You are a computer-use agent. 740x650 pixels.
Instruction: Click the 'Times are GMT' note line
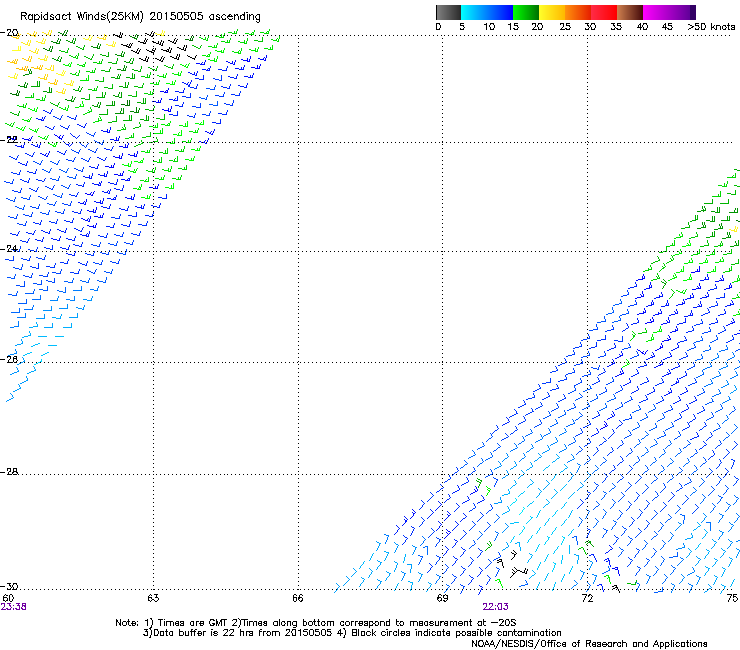pos(316,623)
